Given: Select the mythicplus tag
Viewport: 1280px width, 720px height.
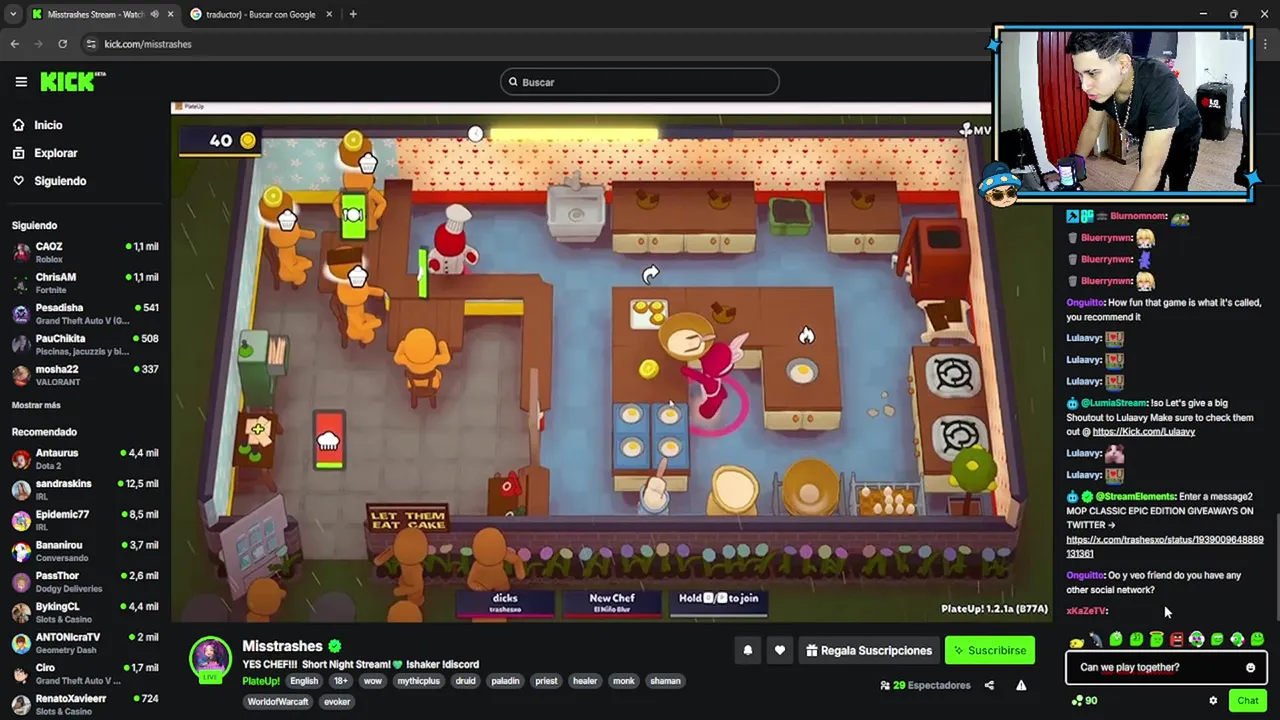Looking at the screenshot, I should tap(419, 681).
